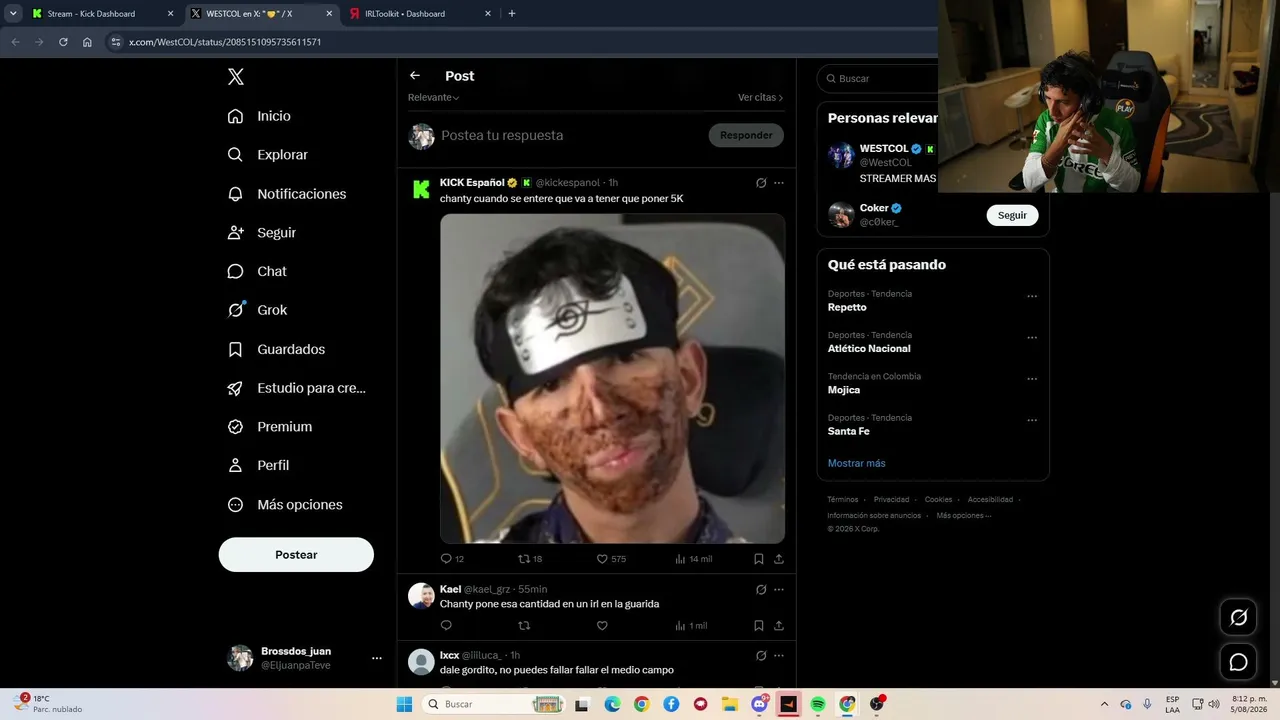
Task: Like Kael's comment
Action: [x=602, y=626]
